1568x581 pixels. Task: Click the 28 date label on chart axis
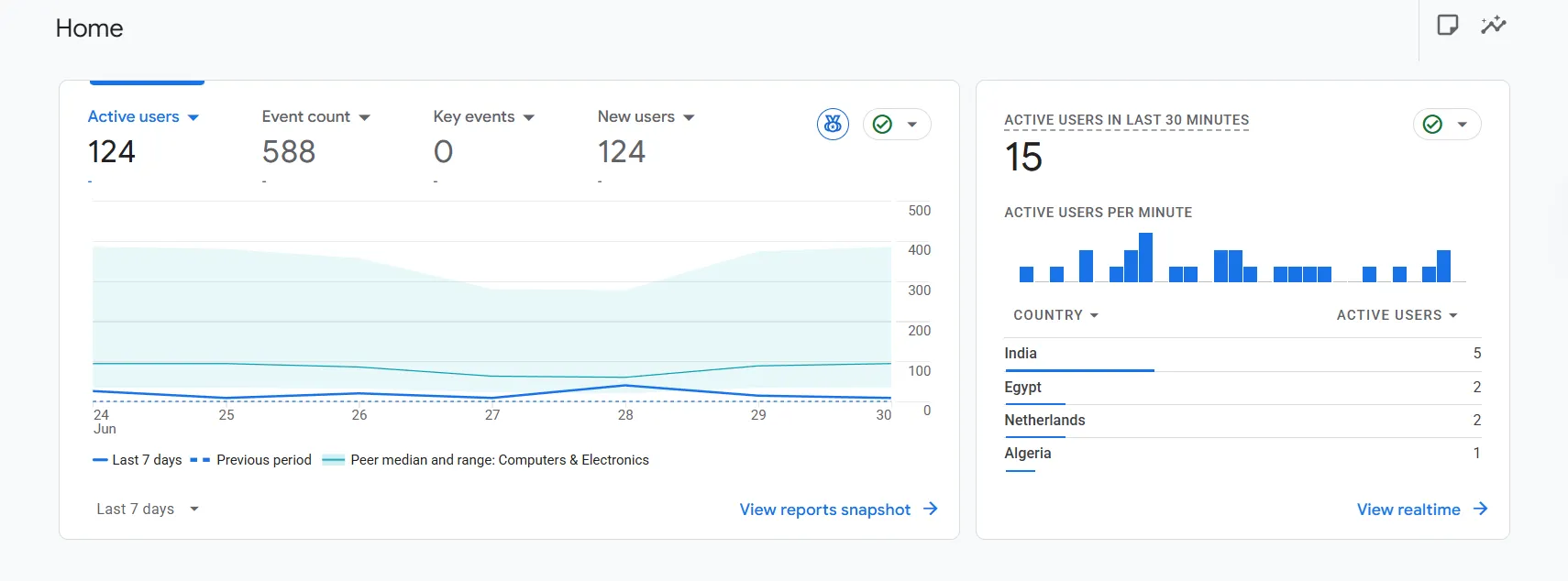(x=625, y=415)
